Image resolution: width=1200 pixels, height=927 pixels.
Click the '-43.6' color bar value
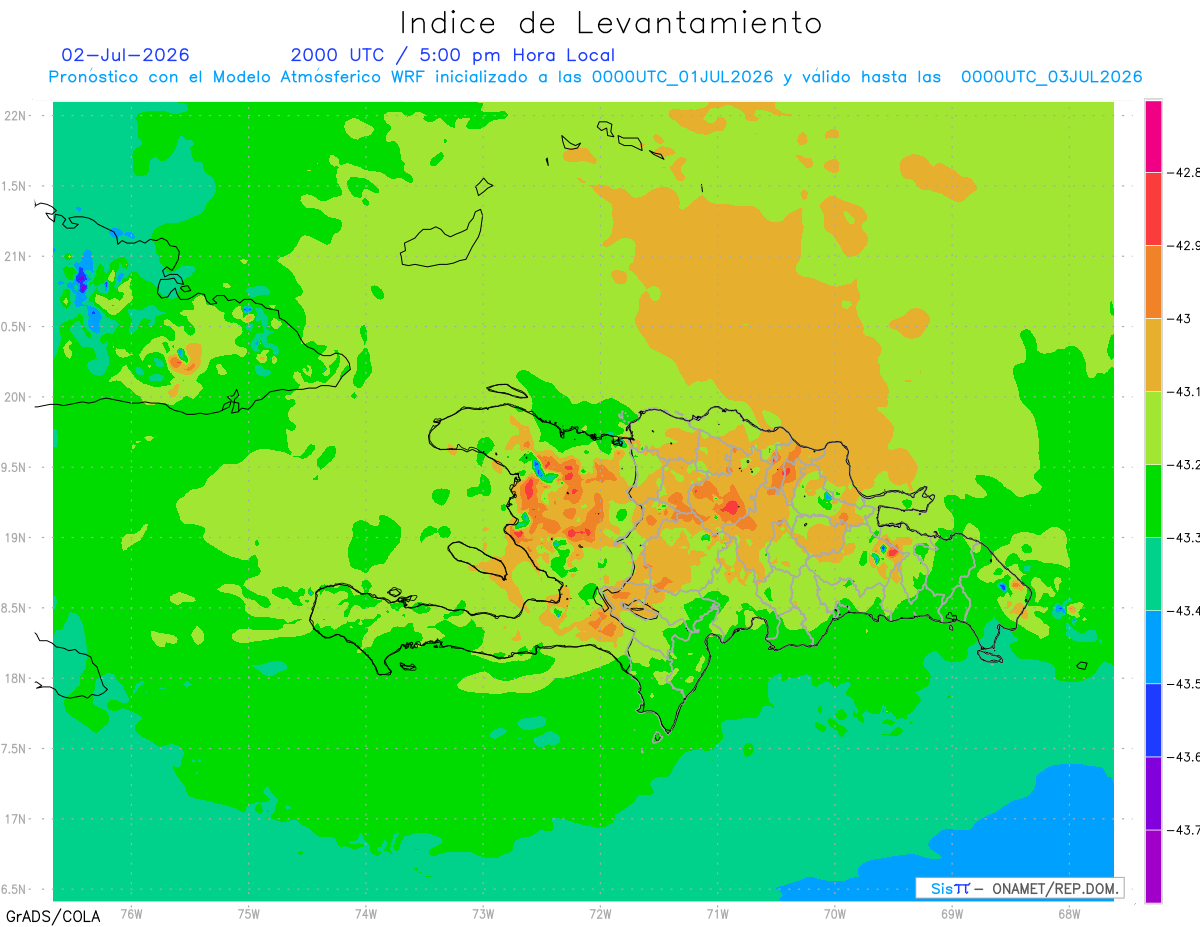coord(1186,757)
